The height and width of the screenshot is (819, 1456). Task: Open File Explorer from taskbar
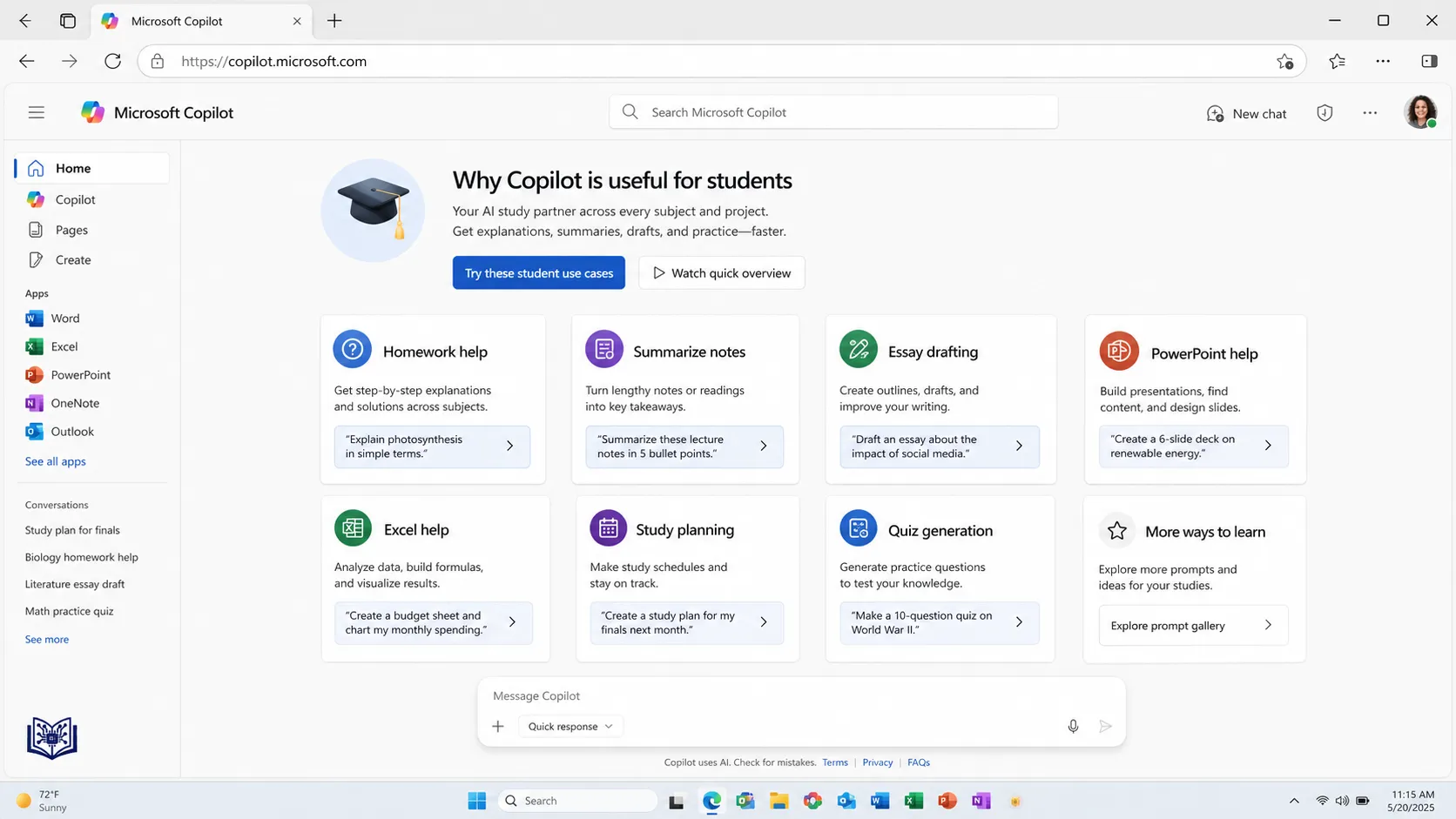pyautogui.click(x=779, y=801)
